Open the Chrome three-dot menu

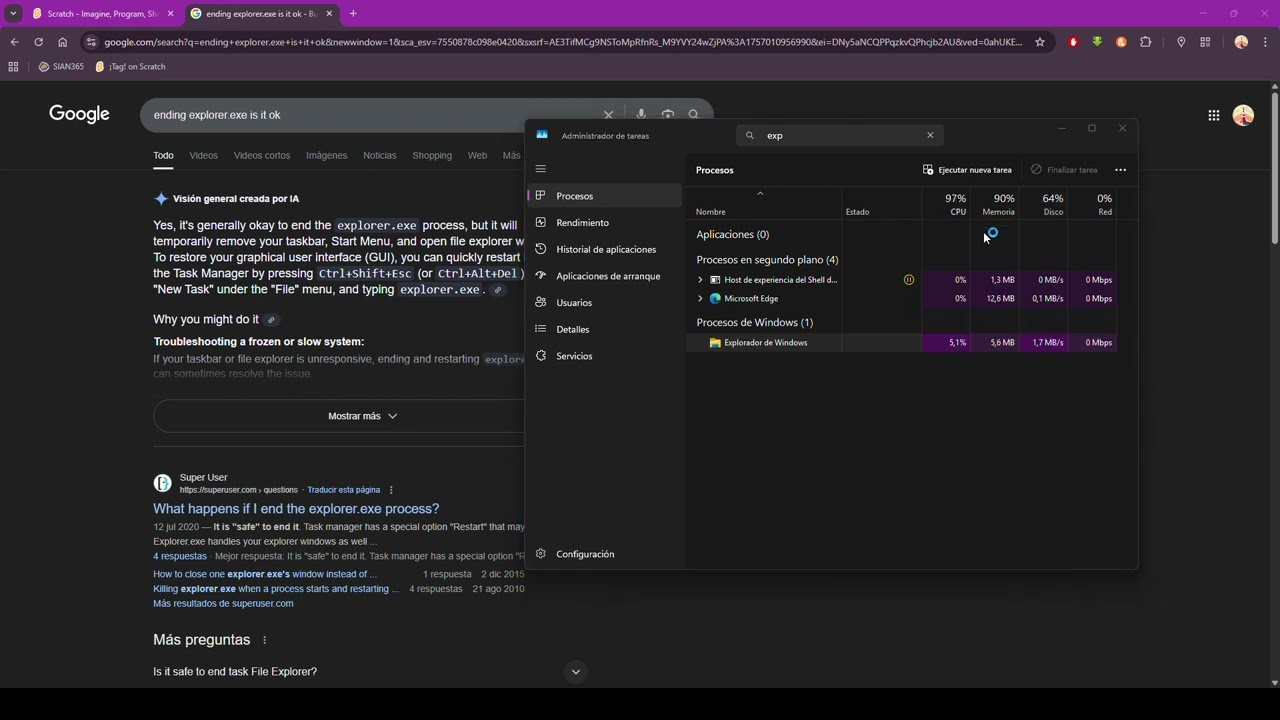(1265, 42)
